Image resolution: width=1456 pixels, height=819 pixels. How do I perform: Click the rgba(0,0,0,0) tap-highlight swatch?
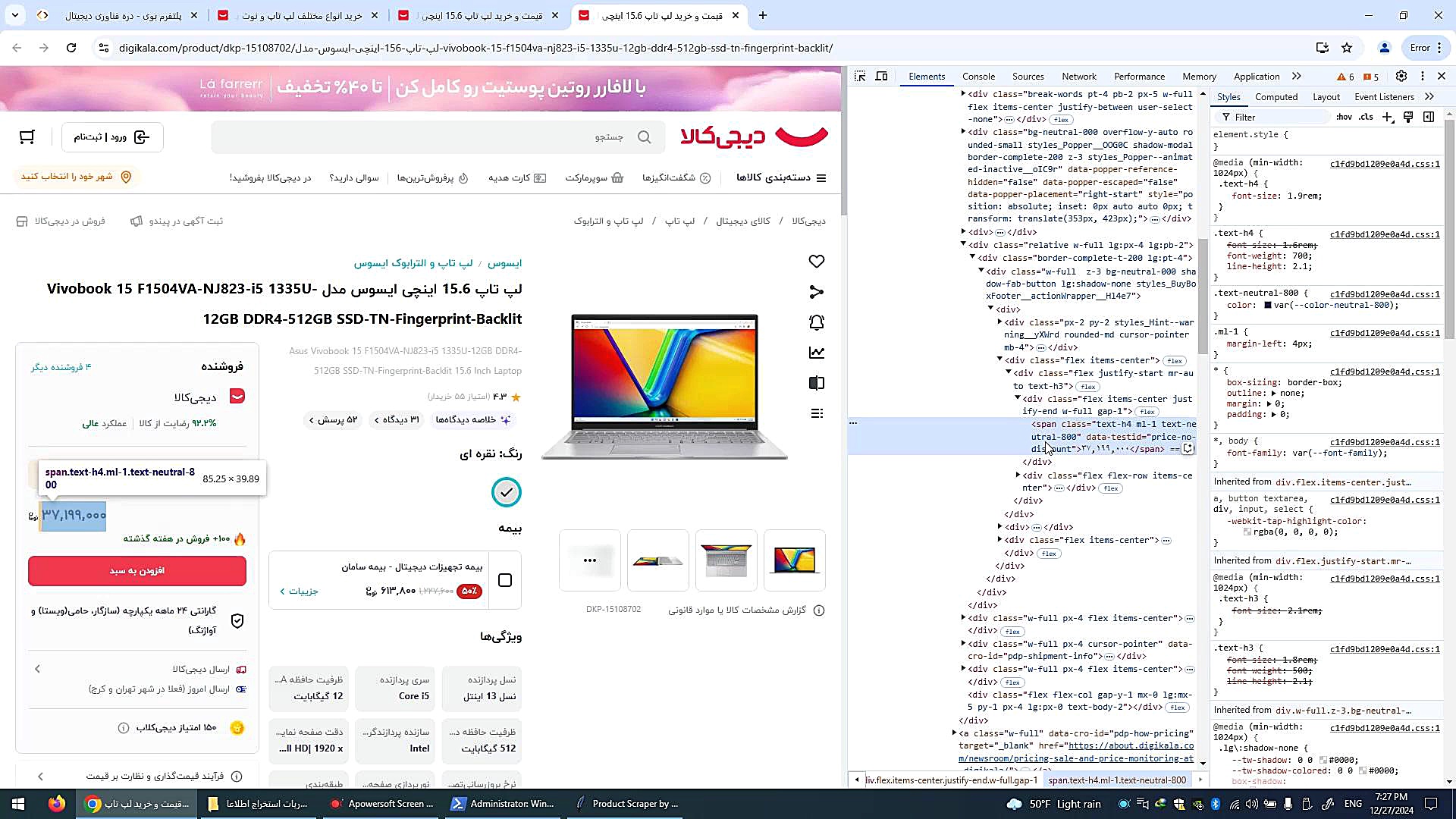[1247, 532]
